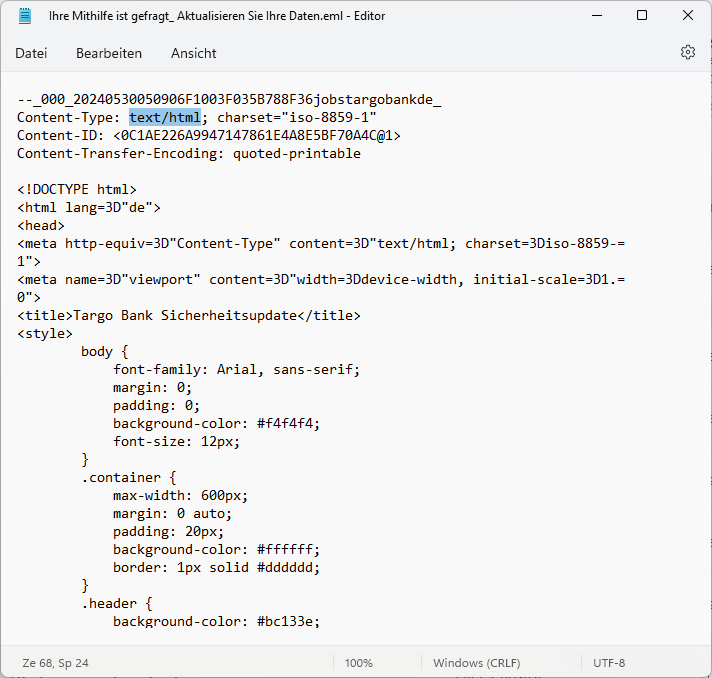Open the Datei menu

[31, 53]
